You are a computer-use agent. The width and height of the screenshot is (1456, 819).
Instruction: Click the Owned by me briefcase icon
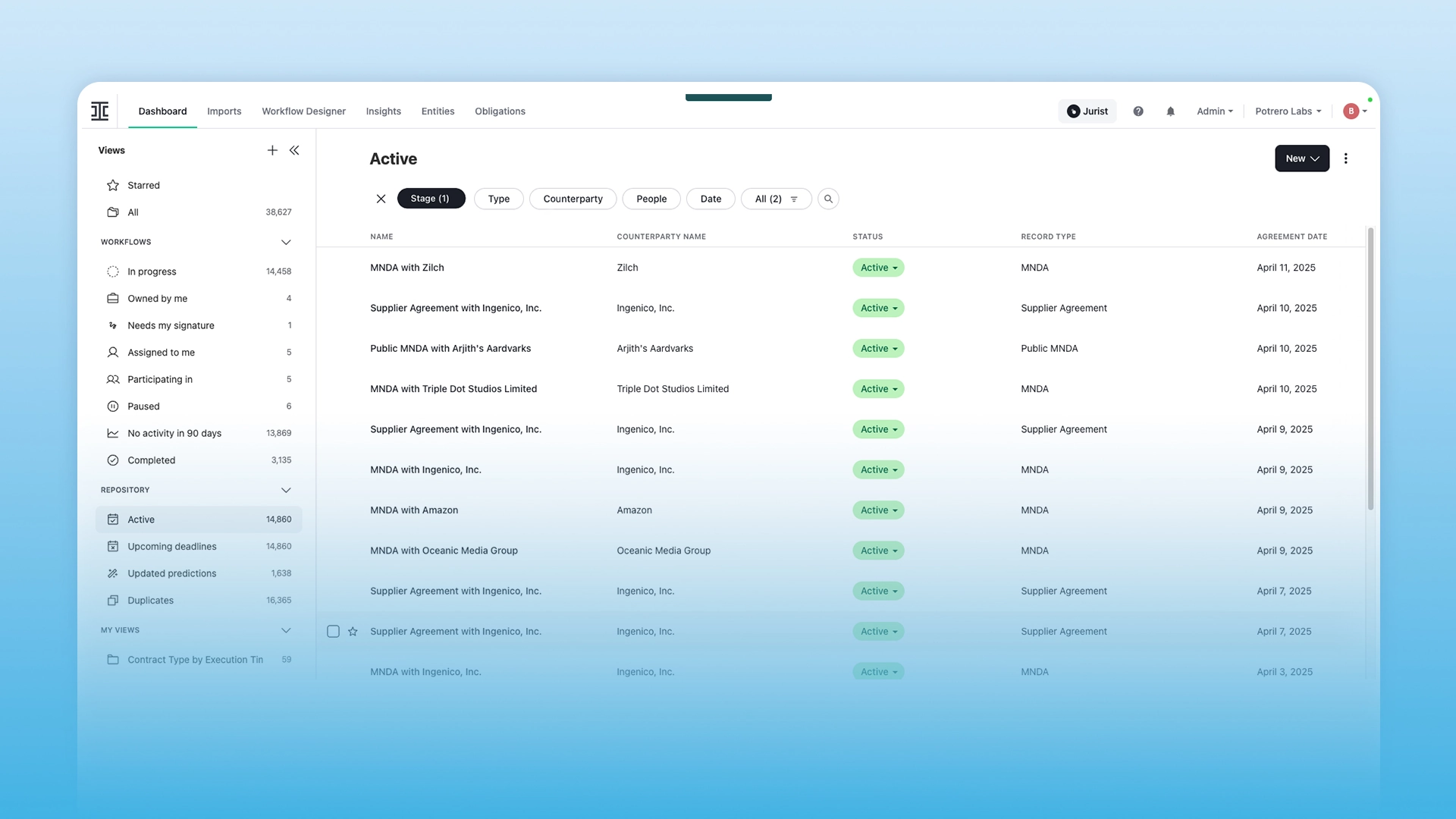(x=113, y=298)
